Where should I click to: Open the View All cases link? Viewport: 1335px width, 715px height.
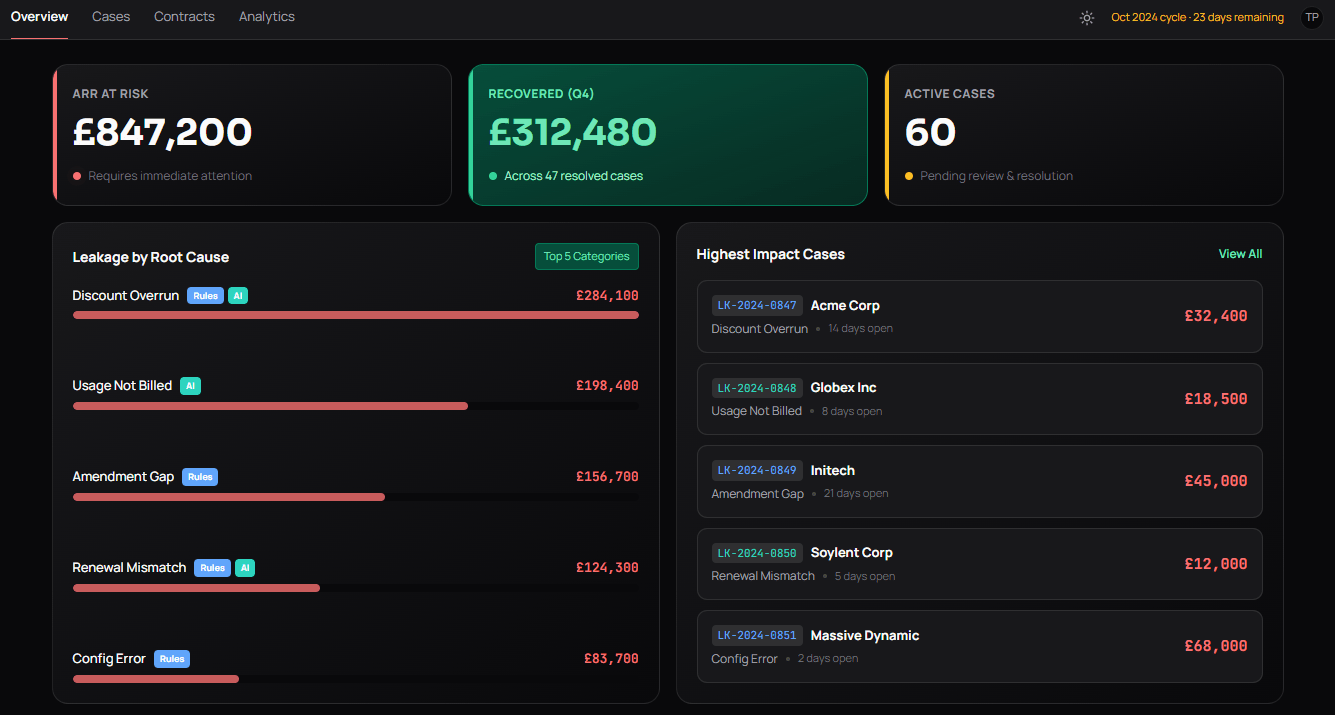click(1240, 254)
